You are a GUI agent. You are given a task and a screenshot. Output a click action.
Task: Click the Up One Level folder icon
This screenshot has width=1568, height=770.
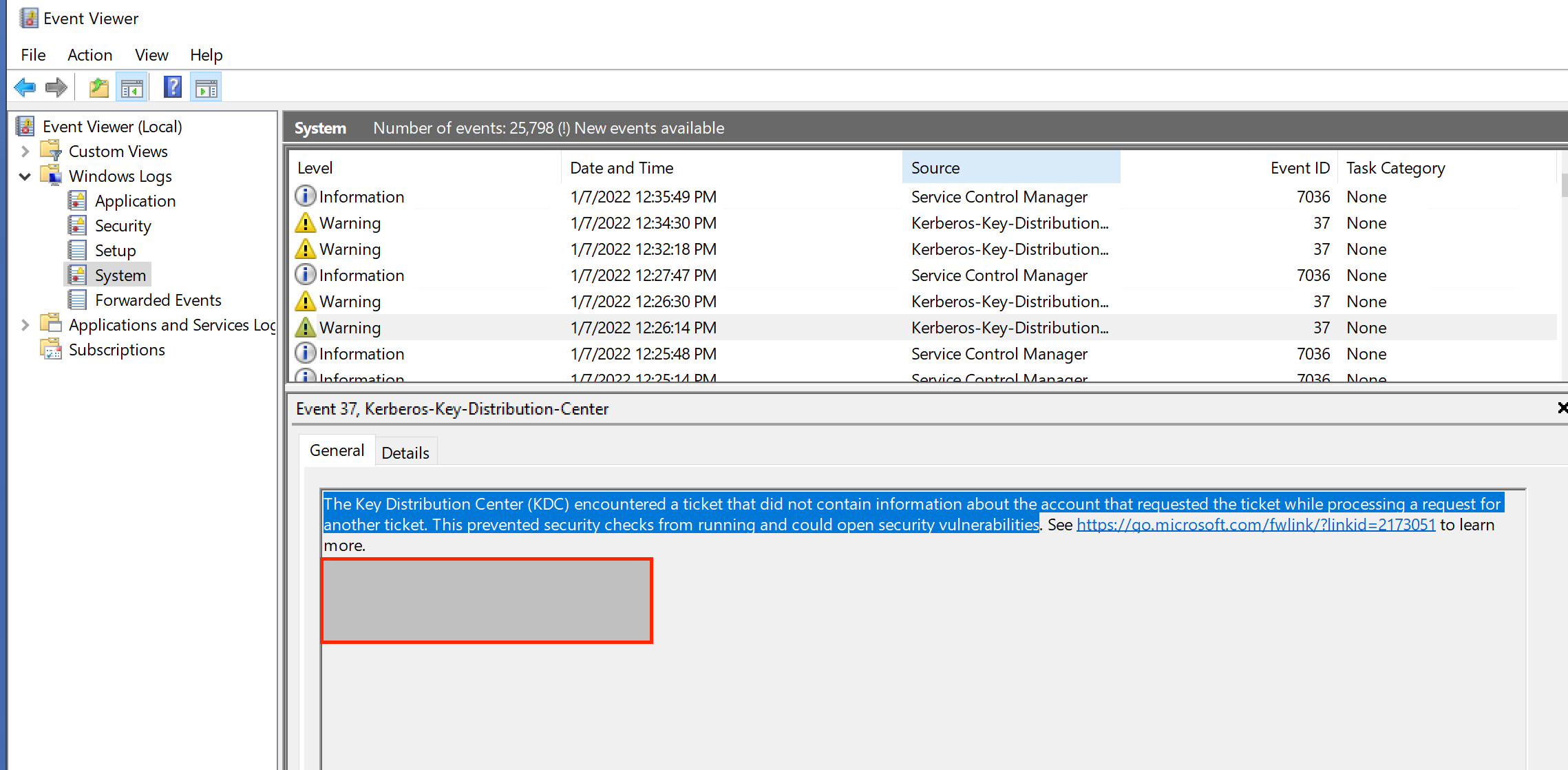[99, 87]
